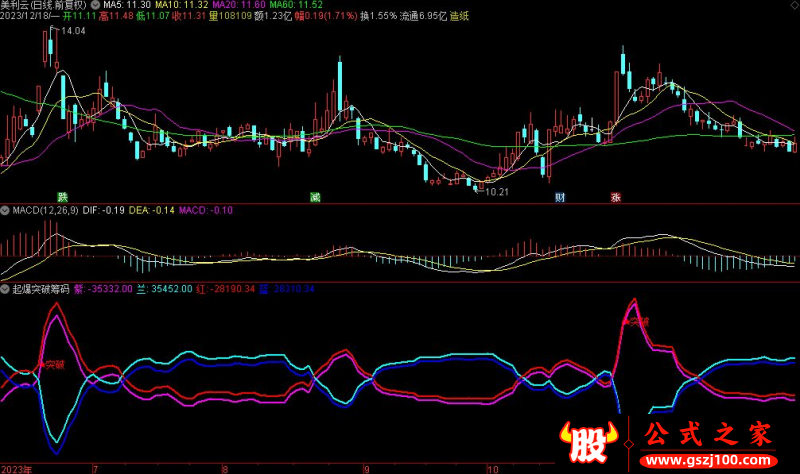
Task: Click the 2023年 time axis label
Action: click(16, 469)
